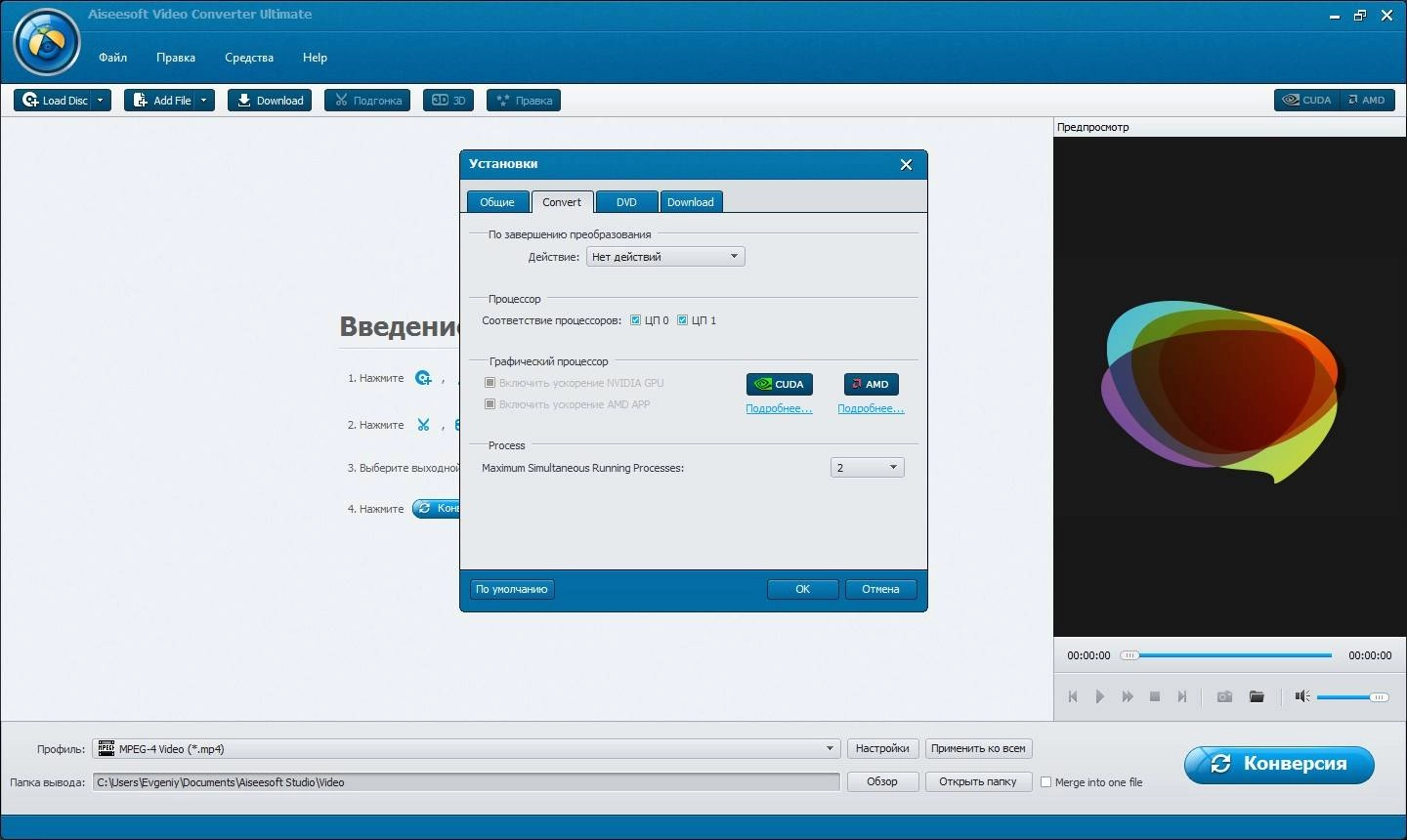Click Применить ко всем button

click(x=978, y=749)
